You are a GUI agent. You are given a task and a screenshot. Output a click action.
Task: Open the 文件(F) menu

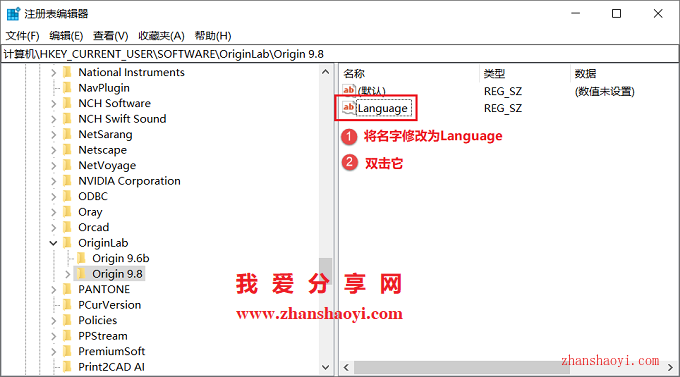pos(22,36)
